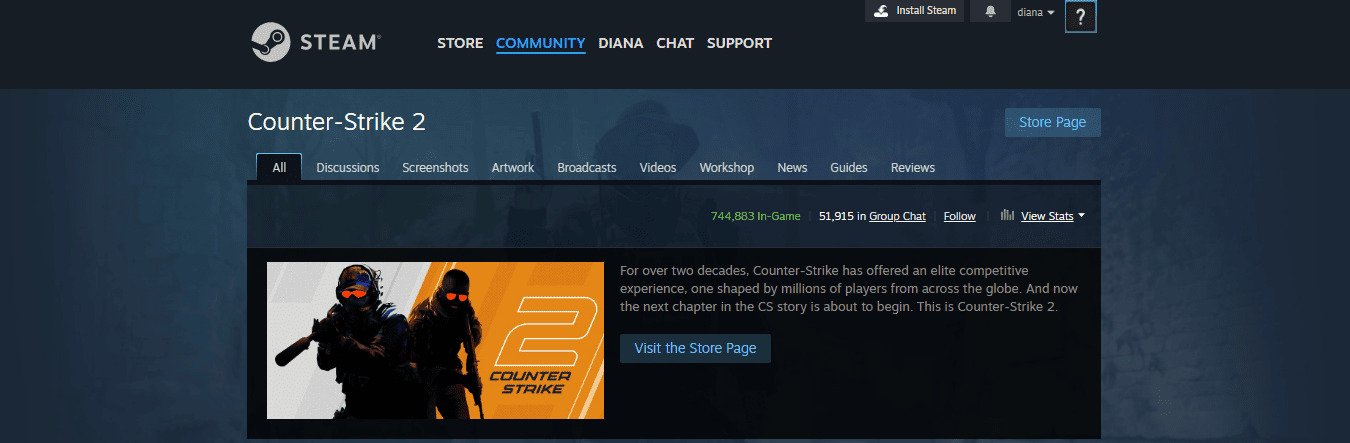Image resolution: width=1350 pixels, height=443 pixels.
Task: Open the Workshop tab
Action: point(726,168)
